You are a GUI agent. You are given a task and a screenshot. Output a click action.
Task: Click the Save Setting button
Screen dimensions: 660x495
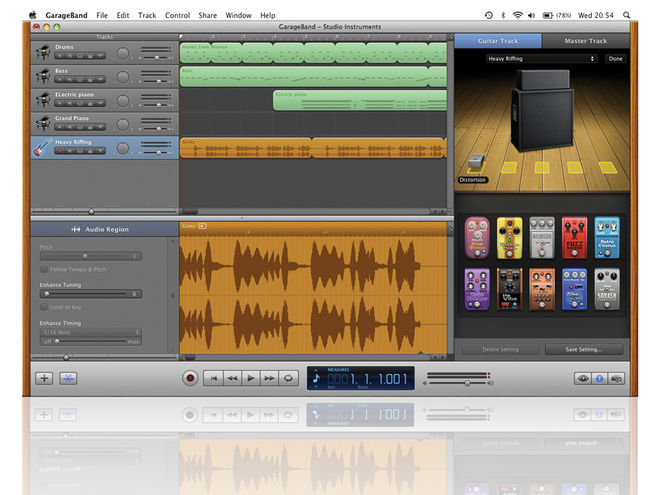tap(584, 349)
